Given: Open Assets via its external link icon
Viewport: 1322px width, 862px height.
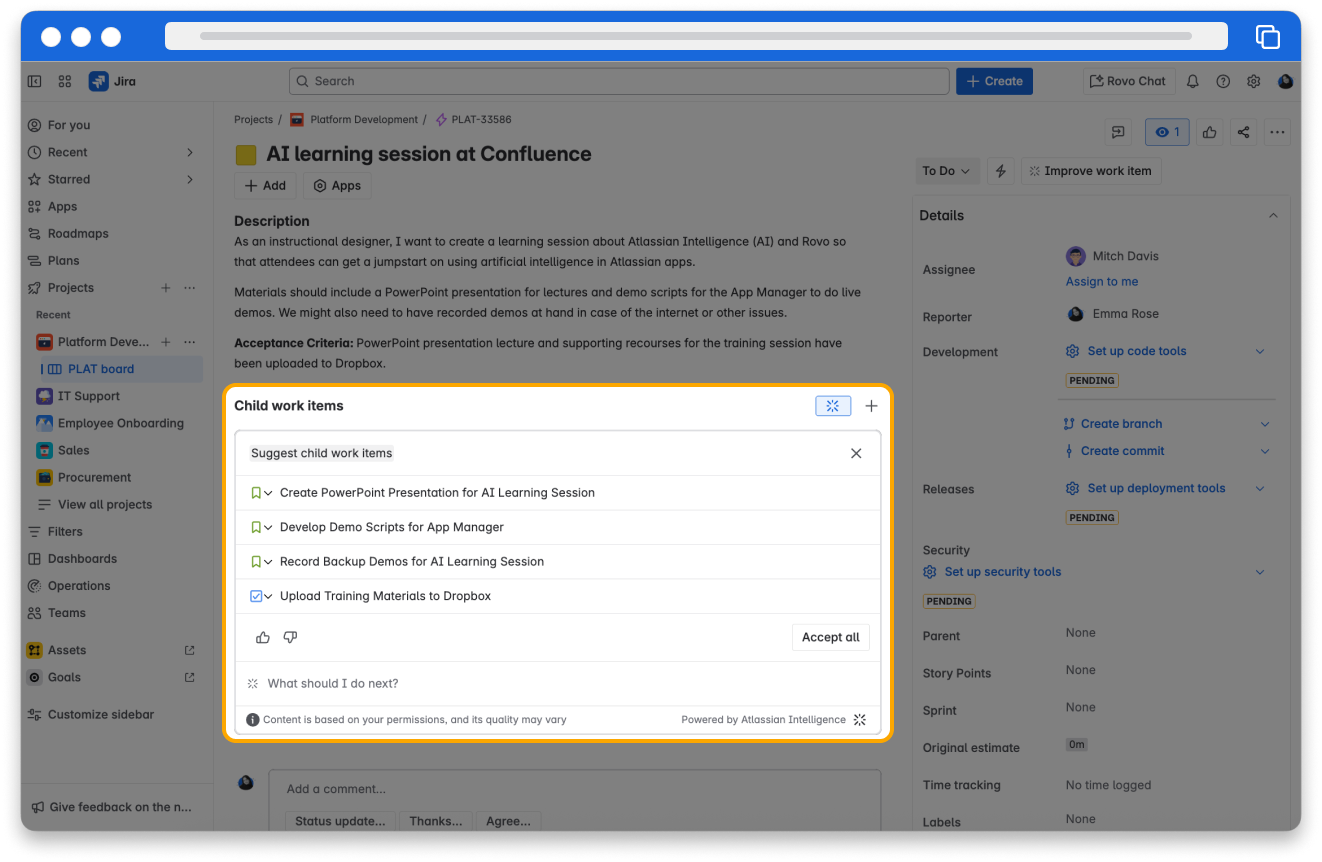Looking at the screenshot, I should click(190, 650).
